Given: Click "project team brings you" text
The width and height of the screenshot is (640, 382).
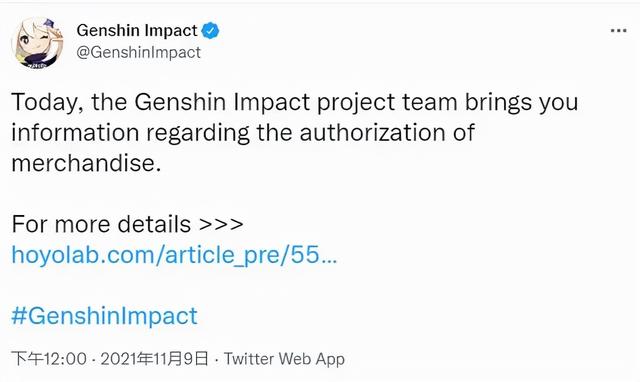Looking at the screenshot, I should pos(447,102).
